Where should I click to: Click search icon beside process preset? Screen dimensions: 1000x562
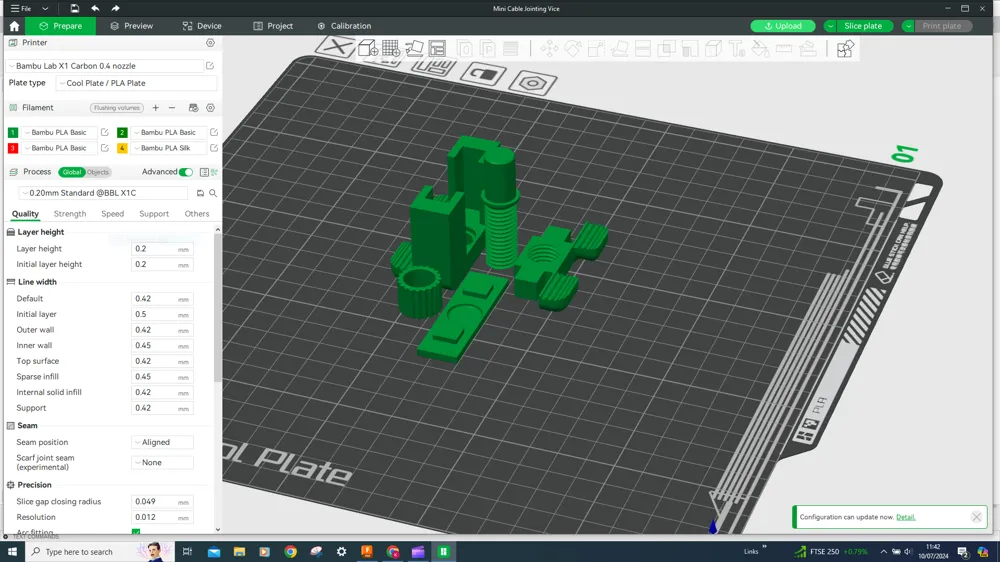(213, 193)
